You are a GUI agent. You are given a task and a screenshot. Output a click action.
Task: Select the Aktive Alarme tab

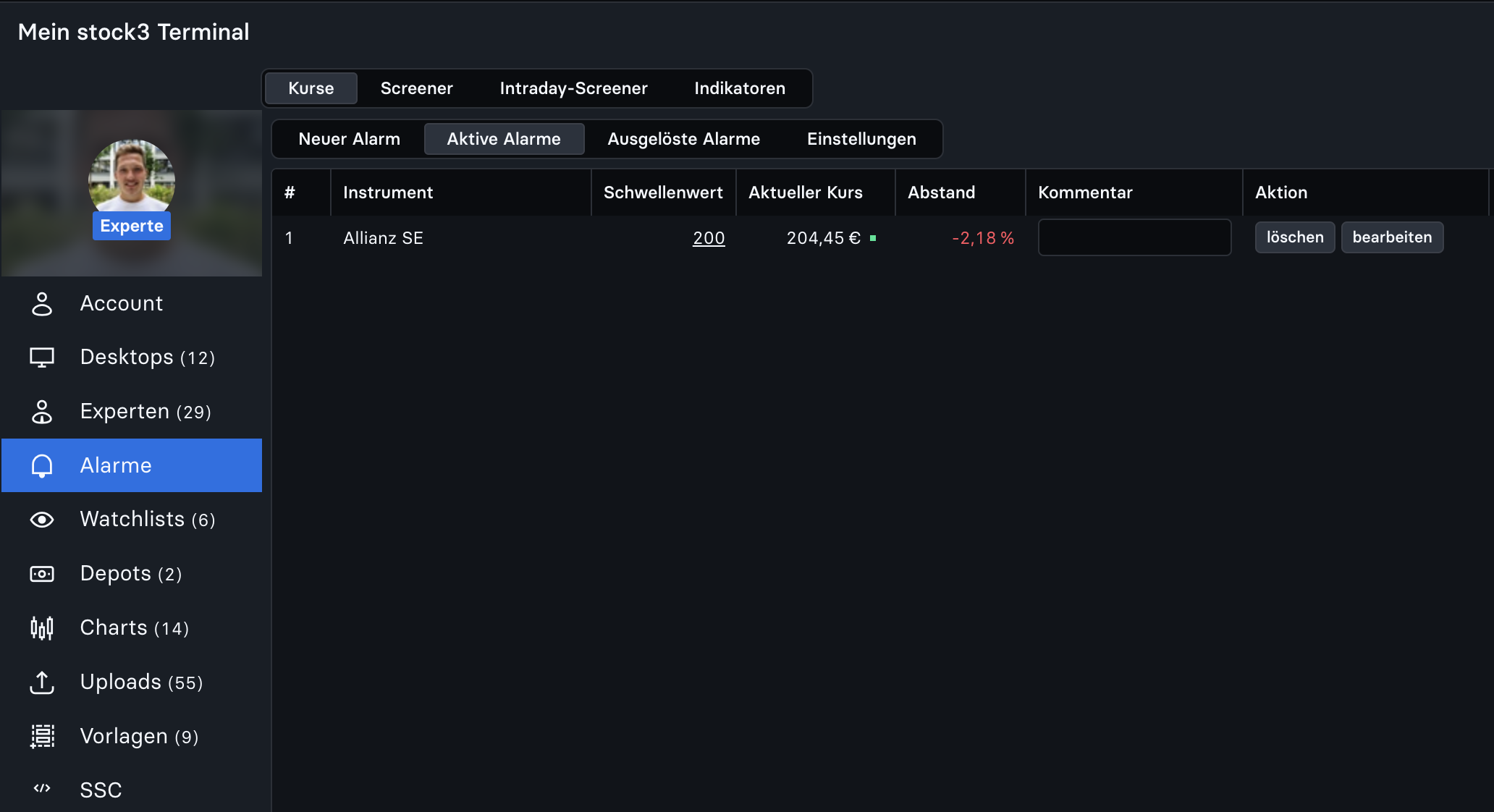click(x=504, y=139)
